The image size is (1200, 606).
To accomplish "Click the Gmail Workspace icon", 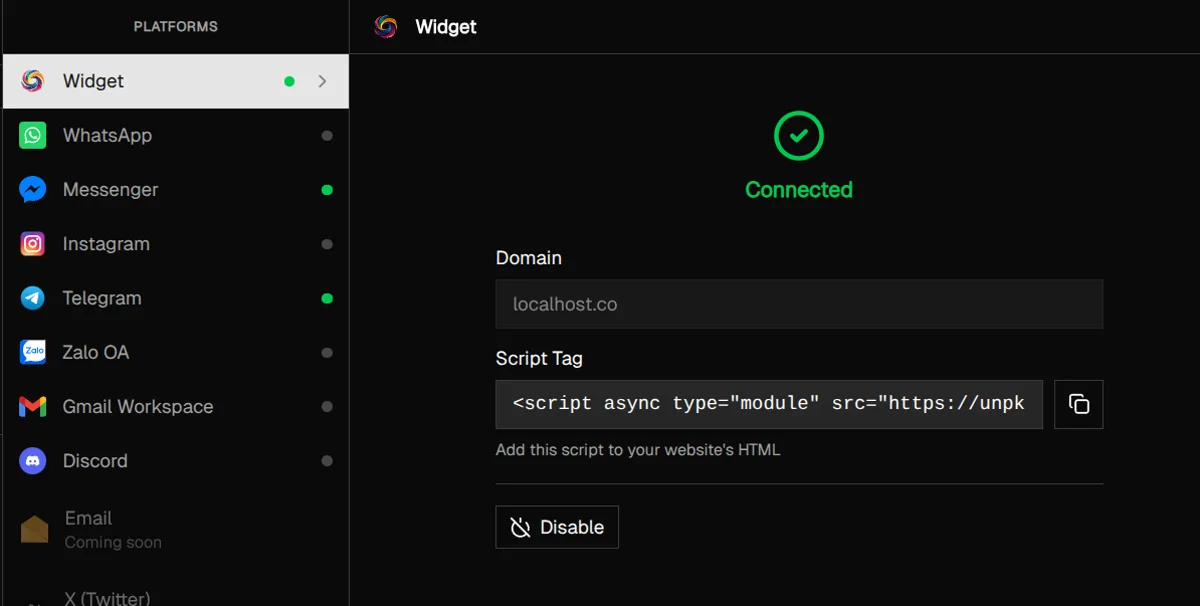I will click(x=32, y=406).
